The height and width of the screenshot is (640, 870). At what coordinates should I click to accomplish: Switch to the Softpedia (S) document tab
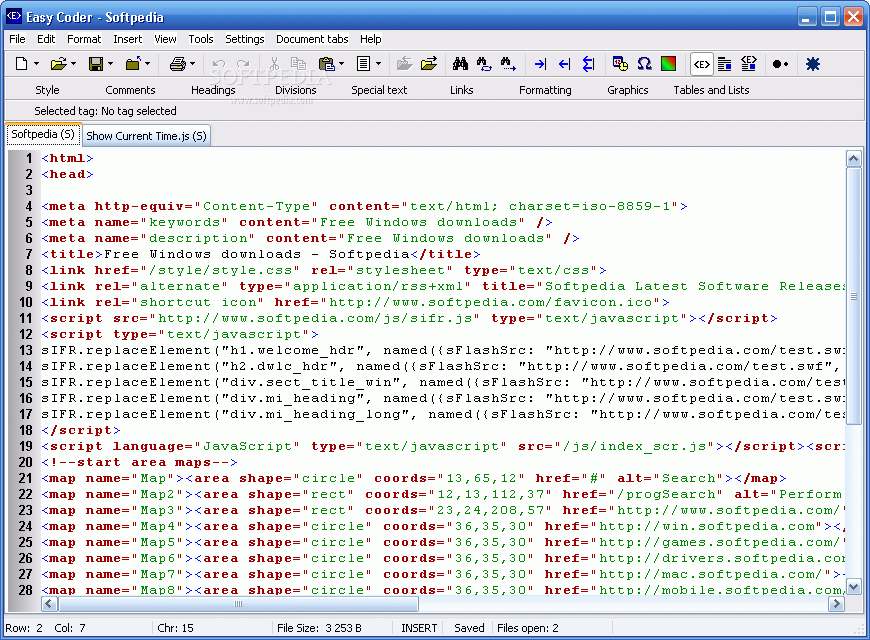coord(43,134)
